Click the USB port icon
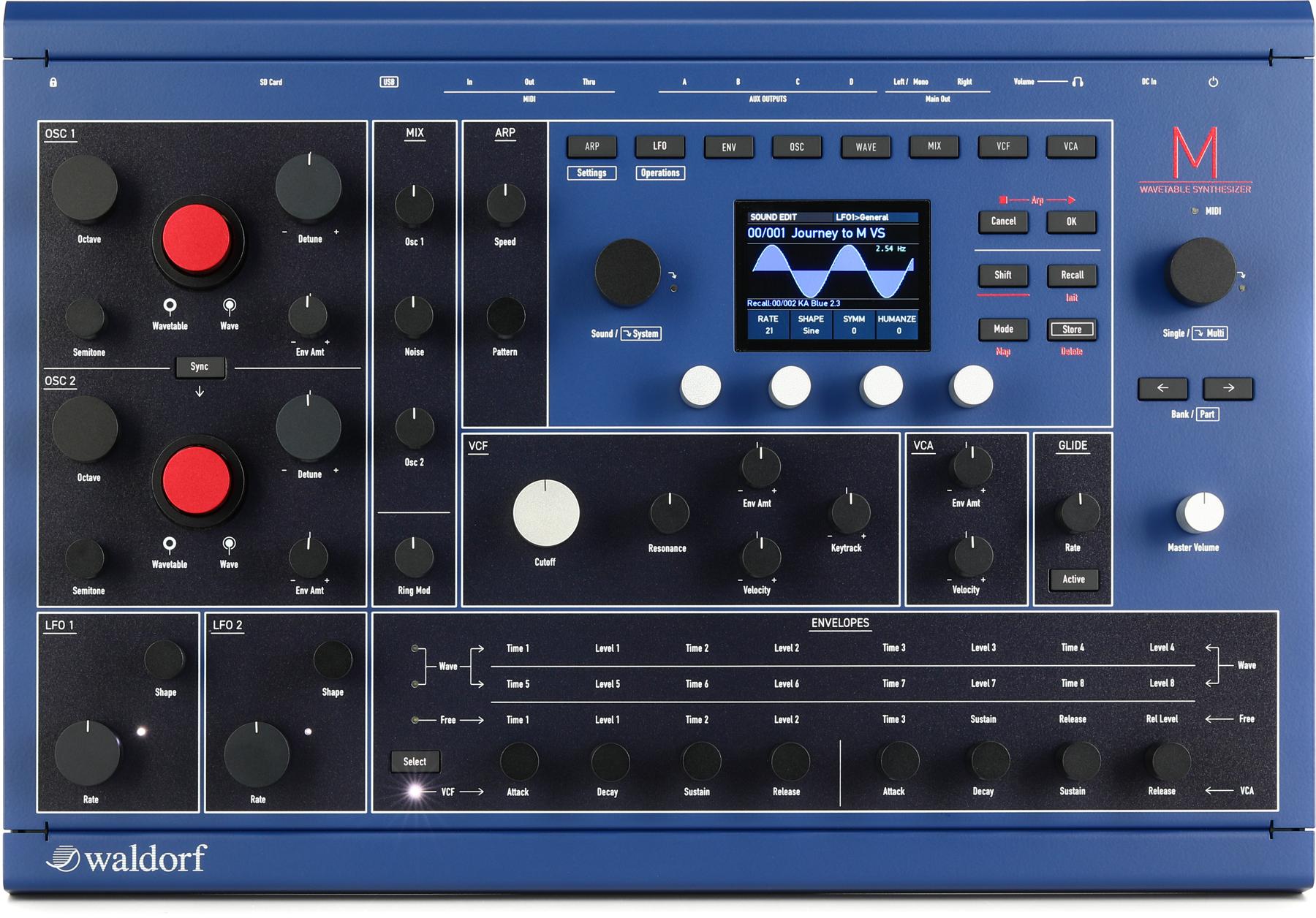Viewport: 1316px width, 918px height. coord(389,82)
